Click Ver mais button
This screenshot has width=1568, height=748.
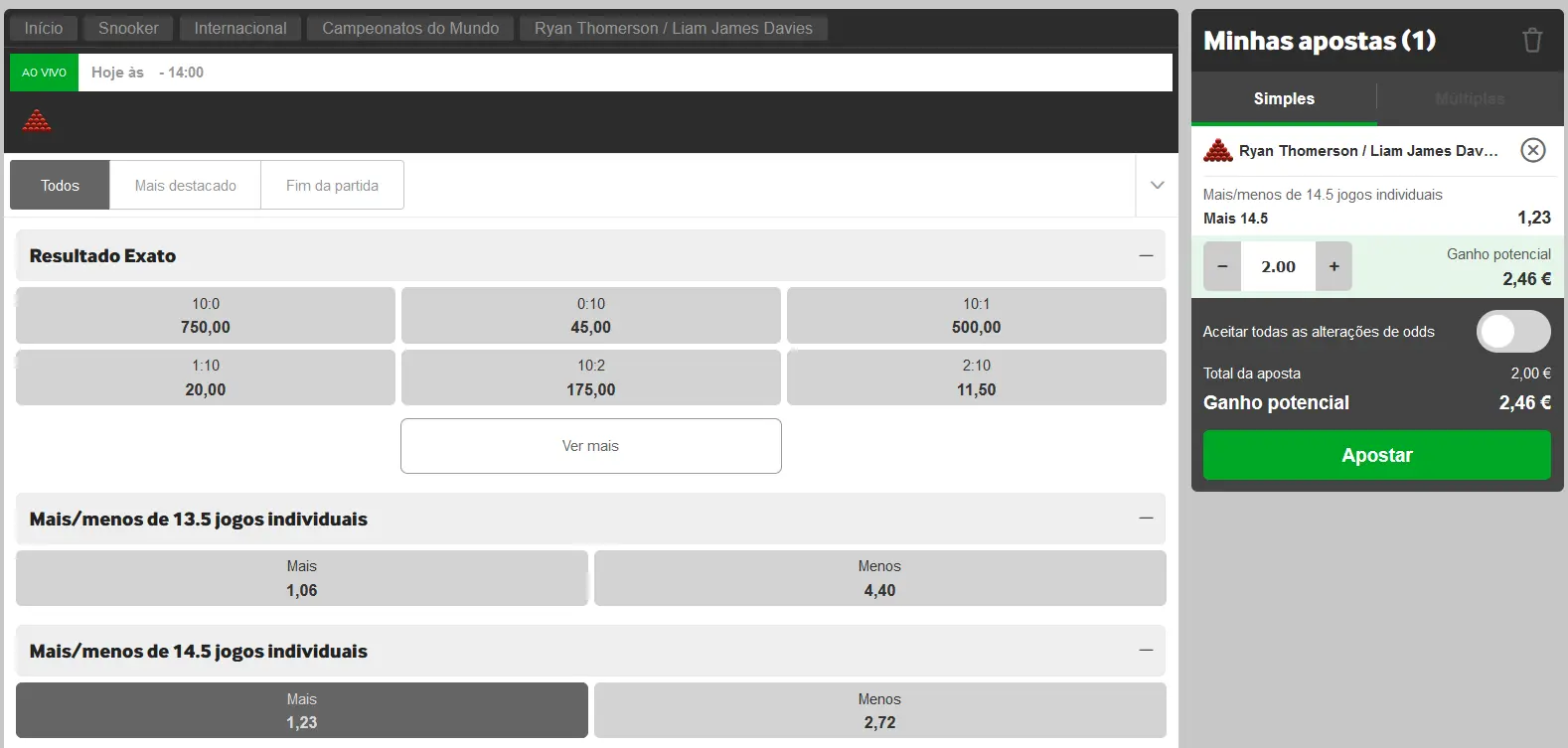point(591,446)
